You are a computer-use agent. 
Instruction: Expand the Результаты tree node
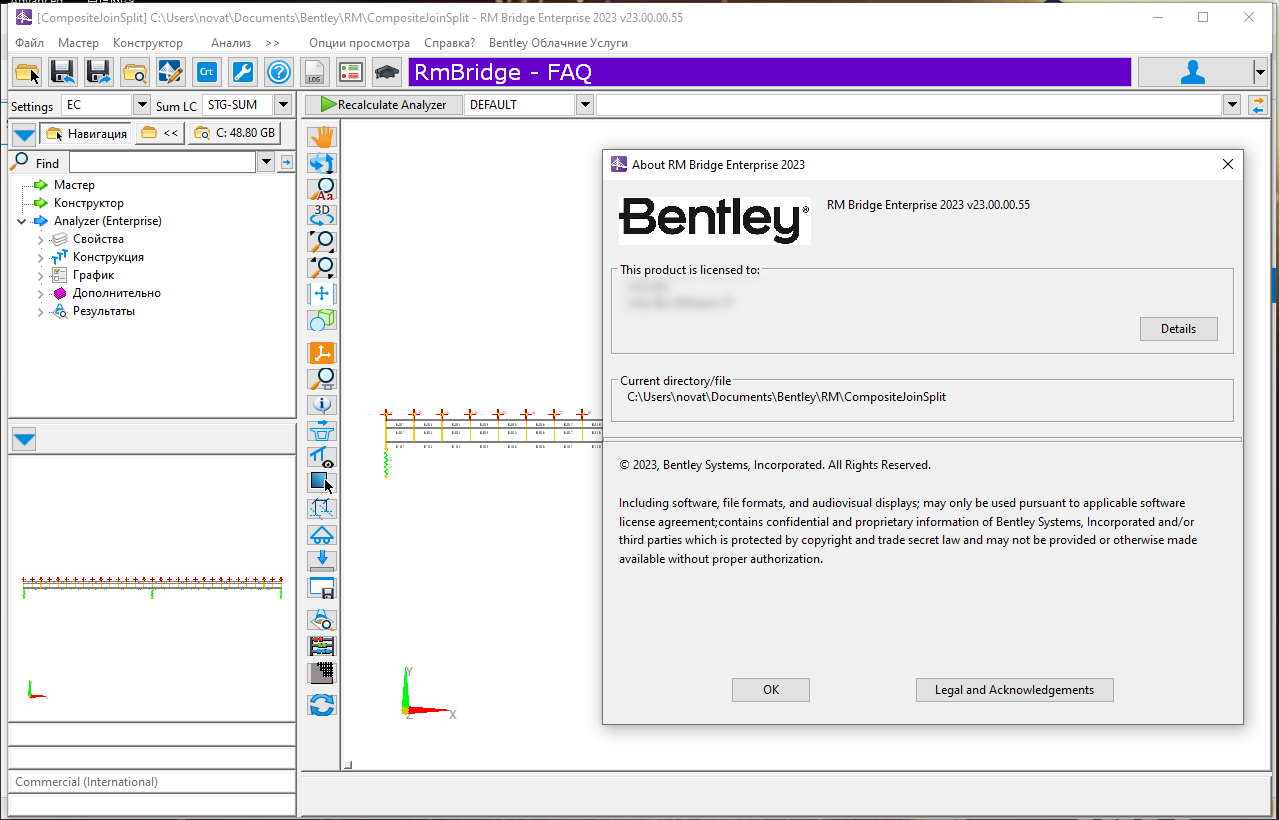(x=41, y=312)
